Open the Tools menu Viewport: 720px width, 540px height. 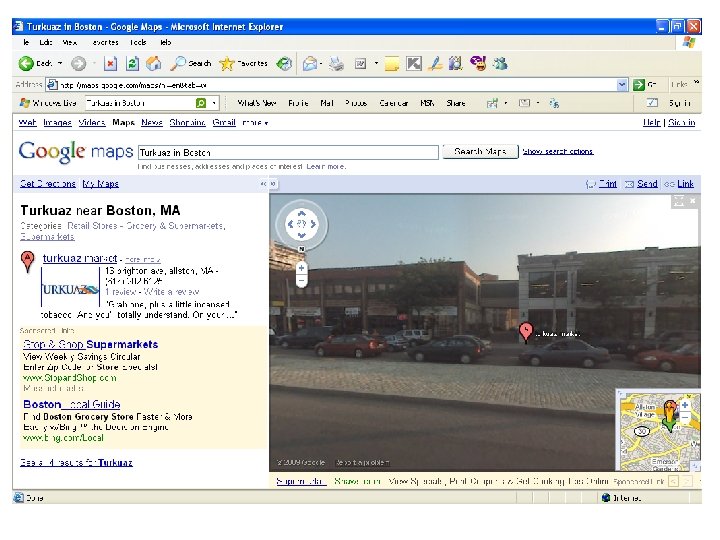pos(138,42)
